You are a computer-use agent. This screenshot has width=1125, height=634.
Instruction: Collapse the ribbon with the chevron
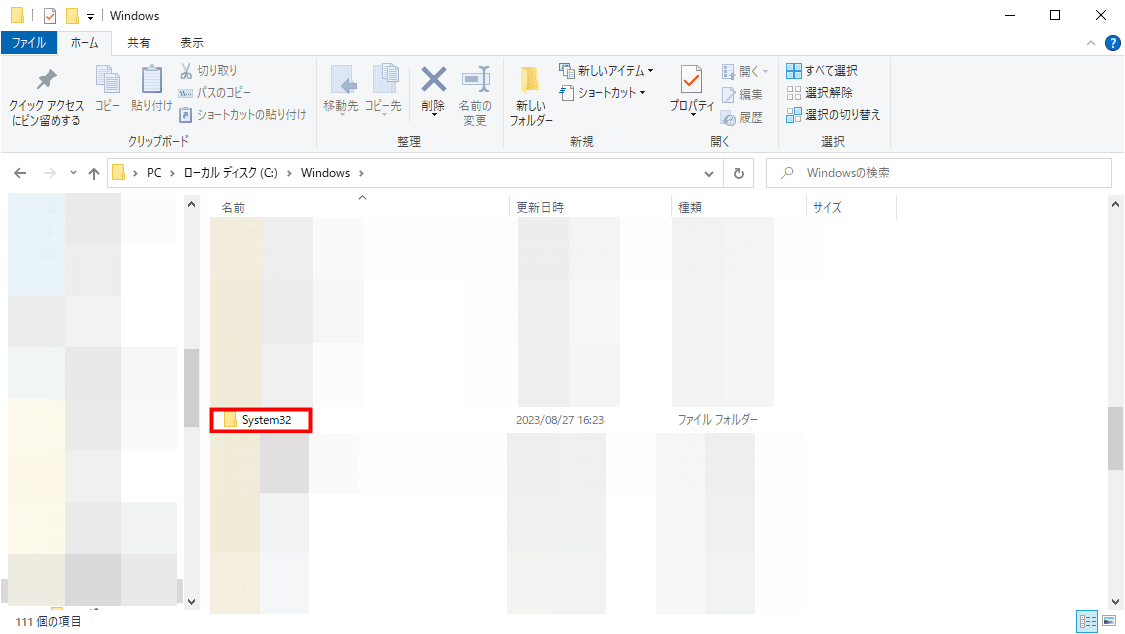pos(1090,42)
